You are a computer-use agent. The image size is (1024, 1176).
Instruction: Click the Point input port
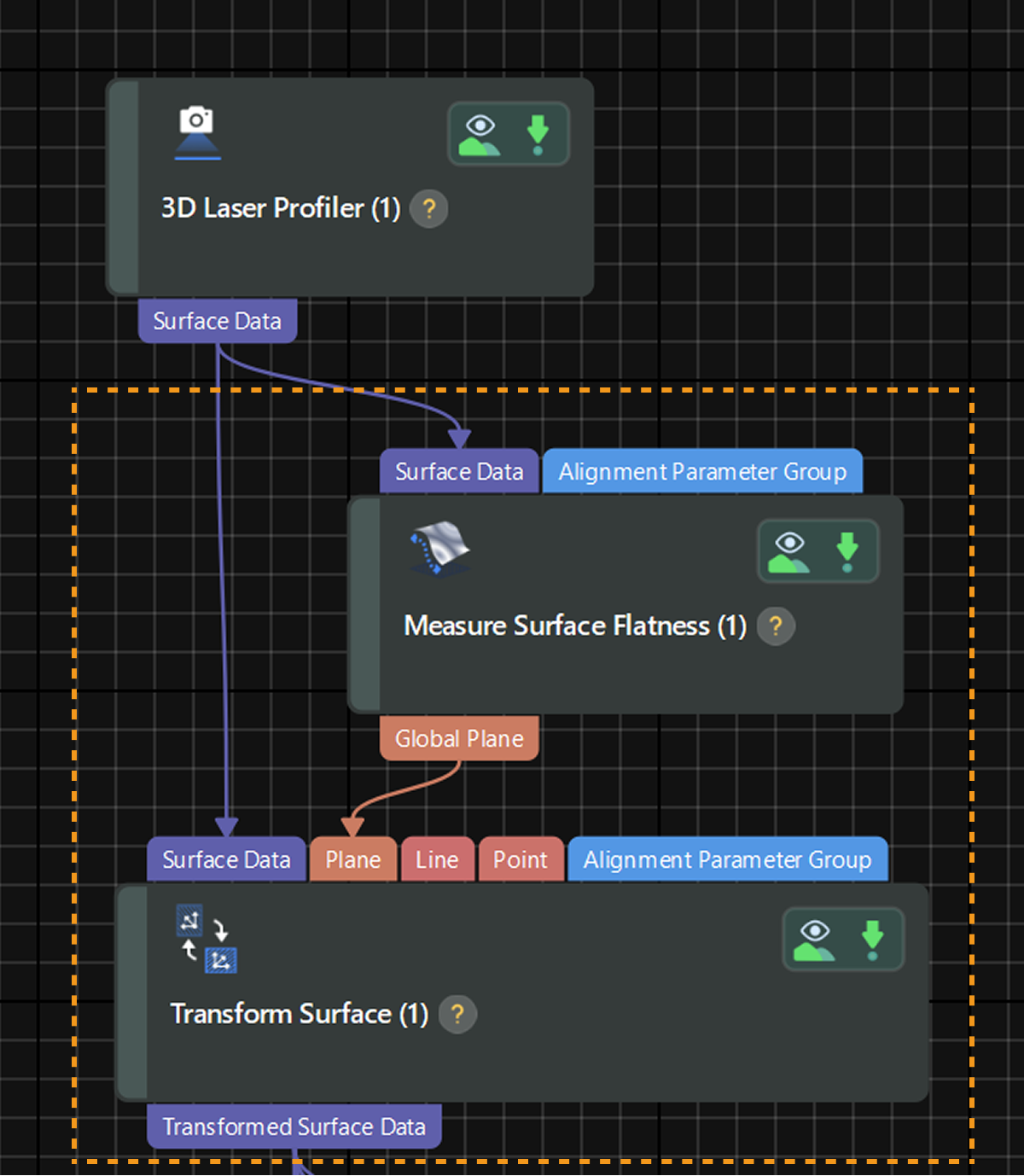pos(521,859)
